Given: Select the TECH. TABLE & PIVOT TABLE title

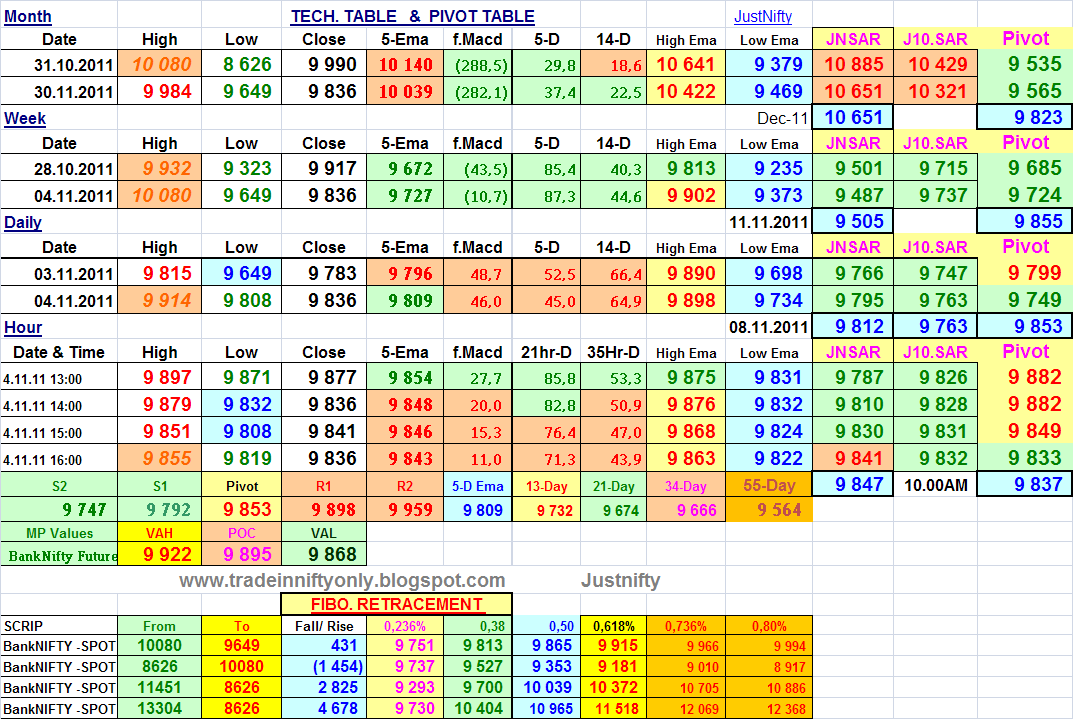Looking at the screenshot, I should 413,16.
